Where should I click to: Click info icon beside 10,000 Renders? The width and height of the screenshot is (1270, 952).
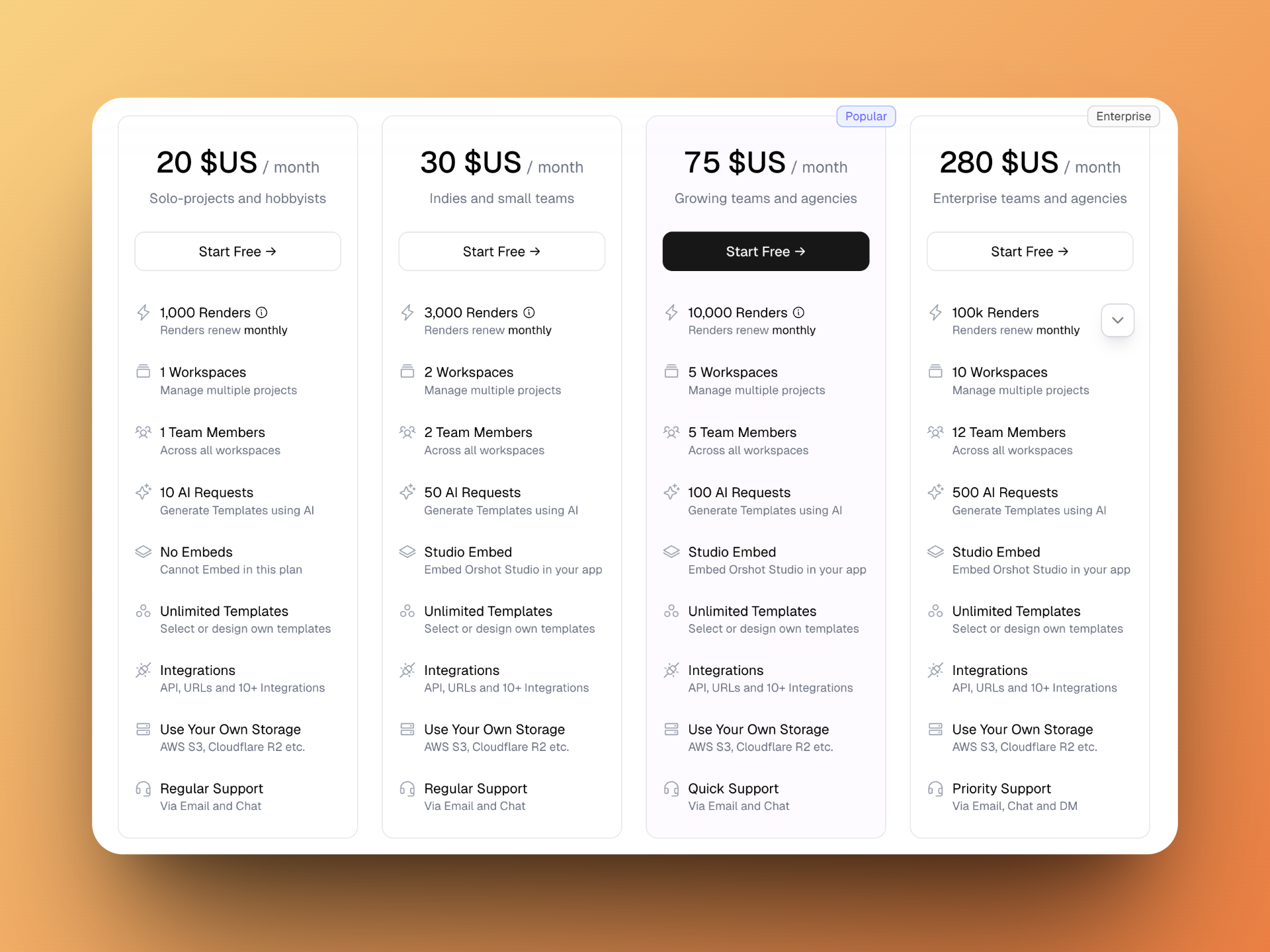point(799,312)
